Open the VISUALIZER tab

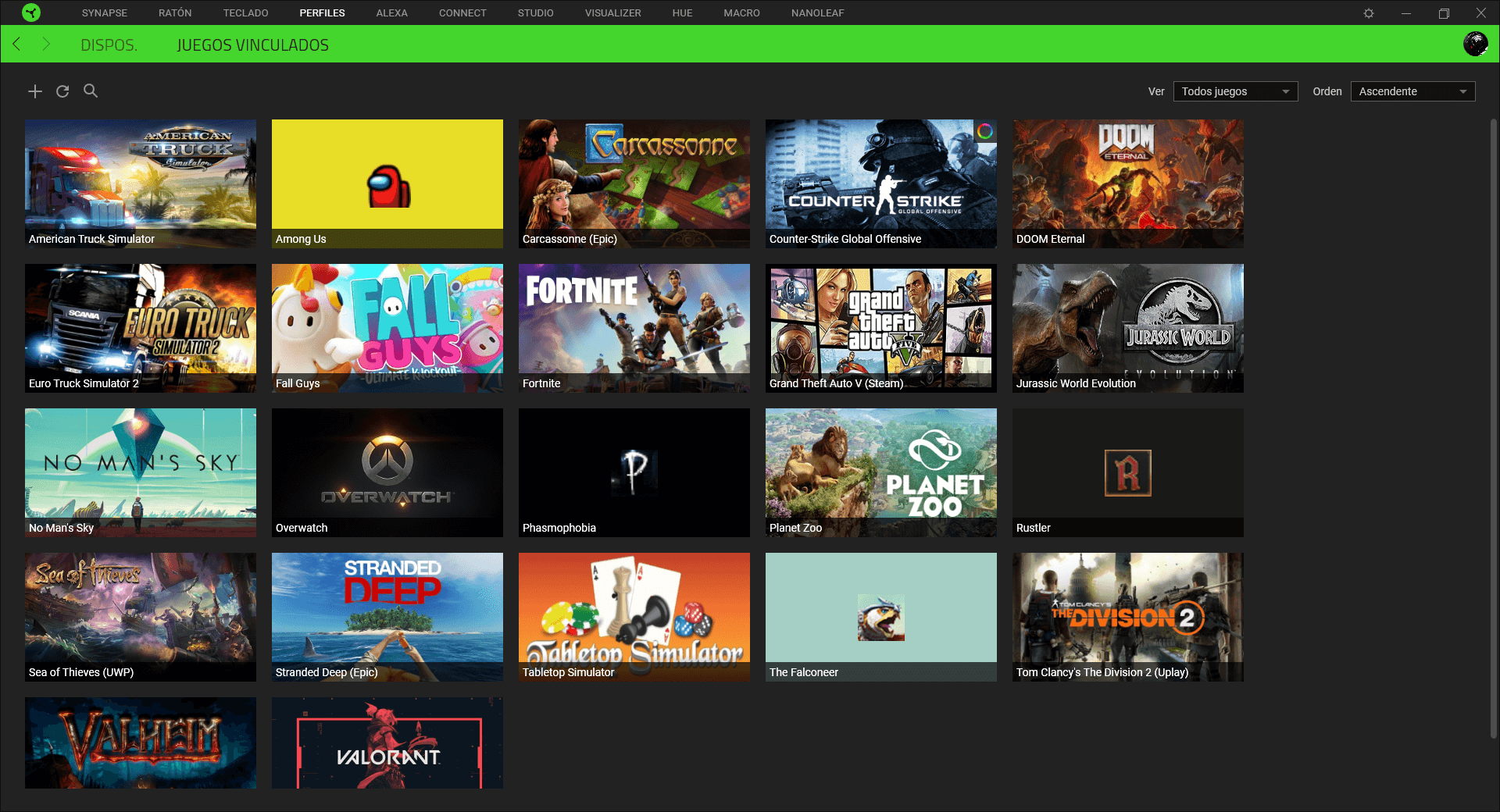[x=612, y=13]
